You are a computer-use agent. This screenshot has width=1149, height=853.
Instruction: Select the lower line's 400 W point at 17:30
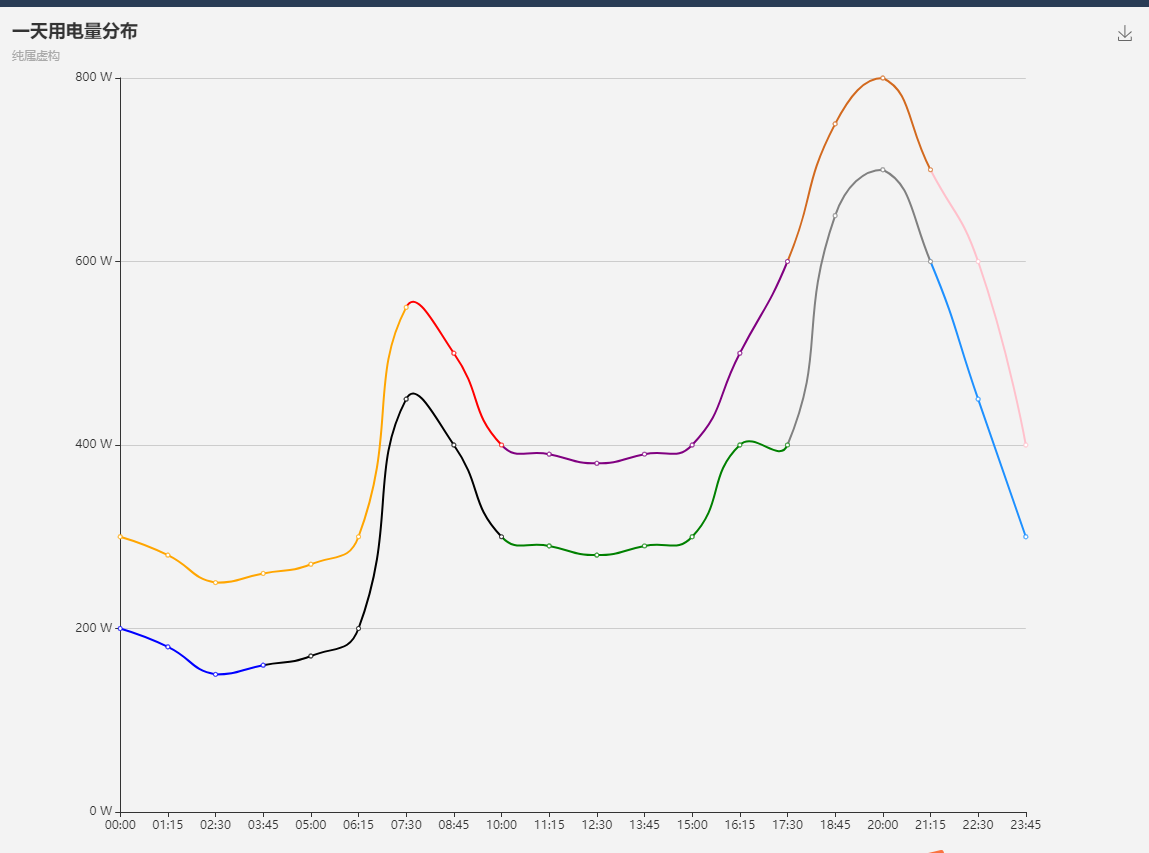[x=787, y=445]
